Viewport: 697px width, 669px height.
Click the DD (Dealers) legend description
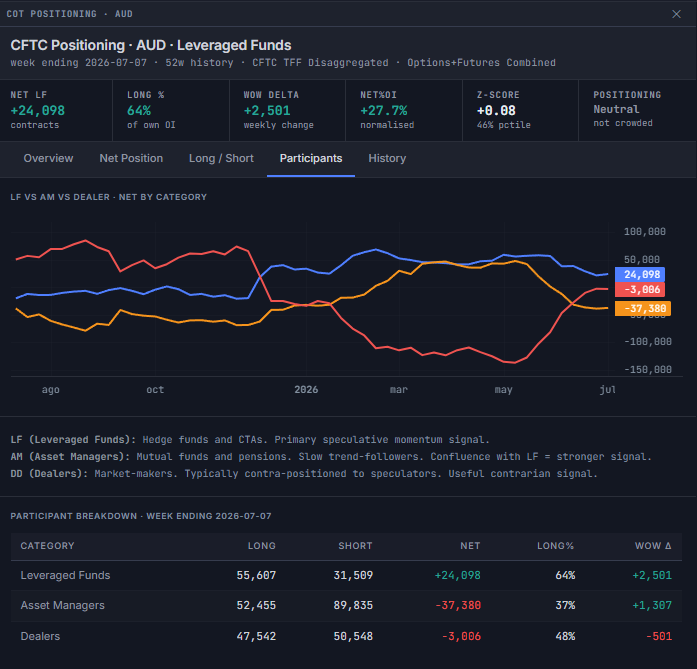(x=304, y=473)
